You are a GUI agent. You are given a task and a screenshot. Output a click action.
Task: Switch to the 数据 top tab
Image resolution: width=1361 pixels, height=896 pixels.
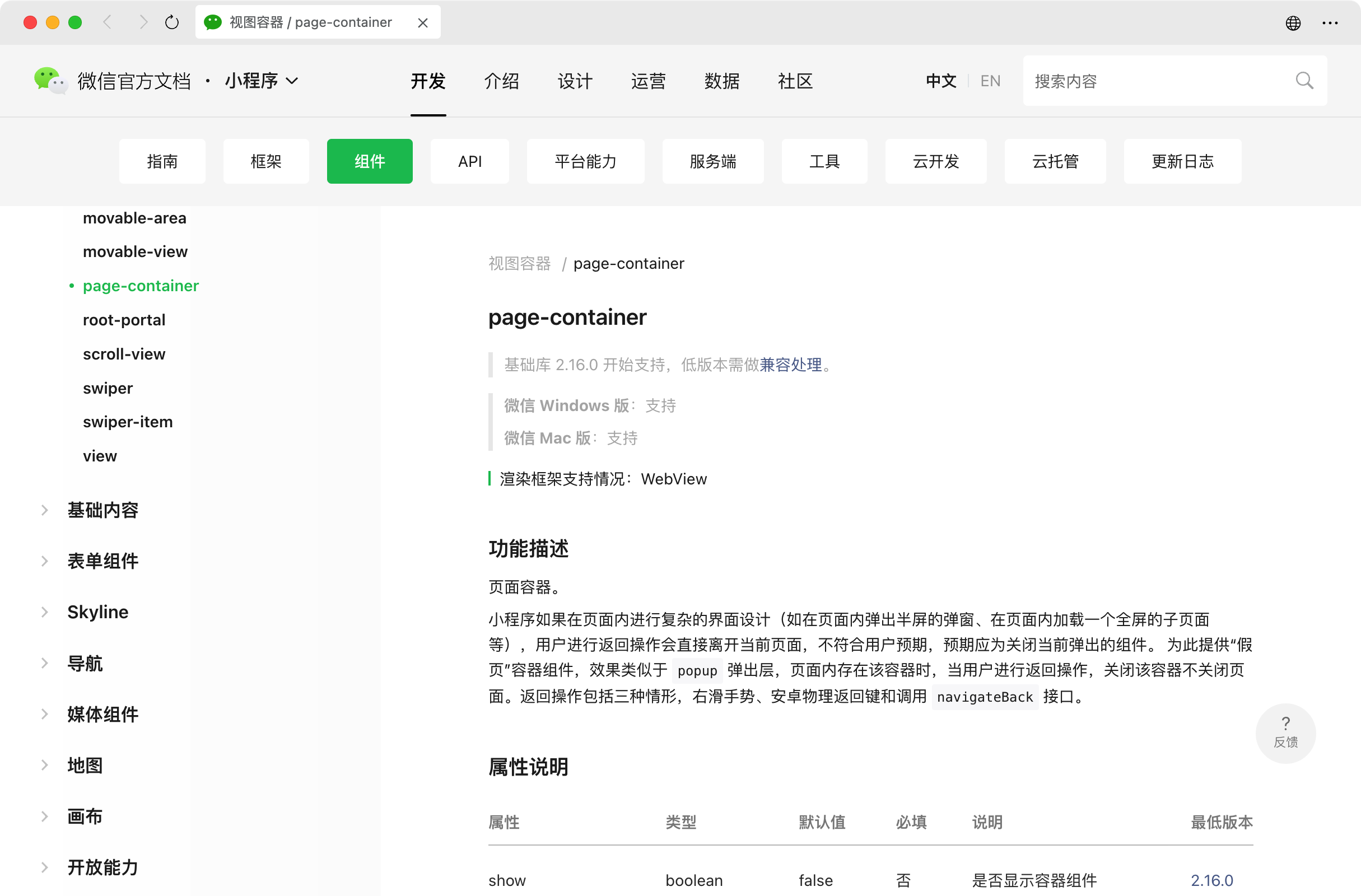[x=722, y=81]
